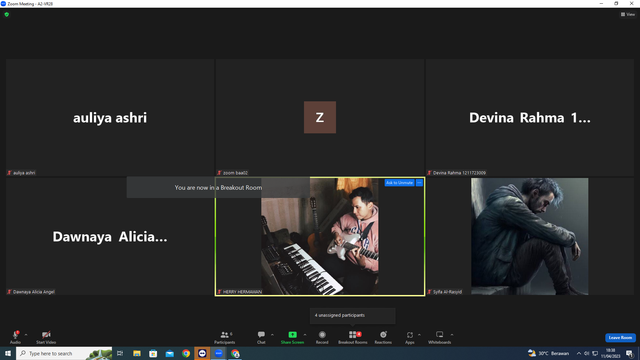
Task: Open File Explorer from taskbar
Action: coord(137,353)
